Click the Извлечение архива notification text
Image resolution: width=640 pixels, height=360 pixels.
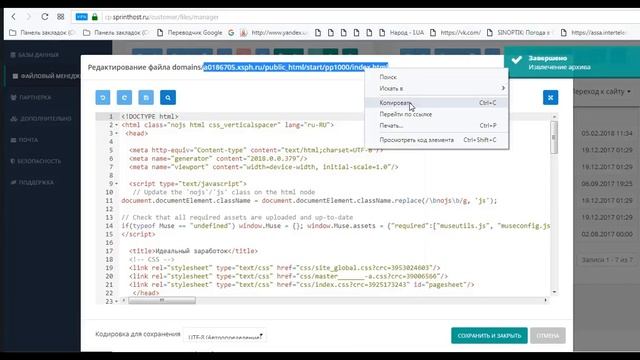click(559, 67)
